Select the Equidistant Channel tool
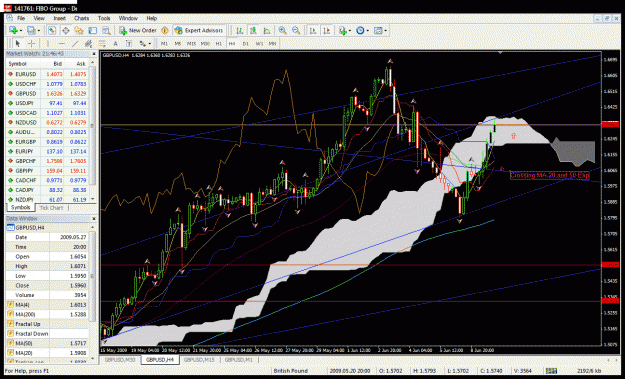The image size is (625, 379). (88, 43)
